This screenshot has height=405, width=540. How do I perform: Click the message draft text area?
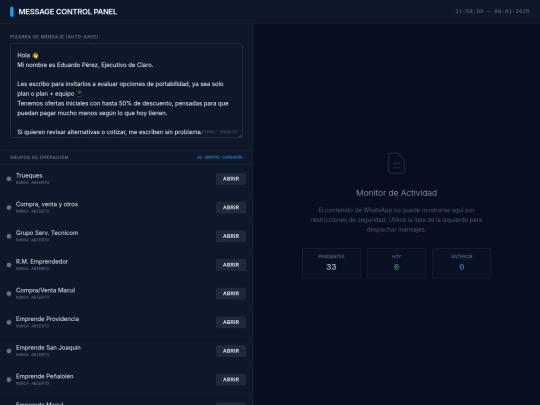pos(126,90)
